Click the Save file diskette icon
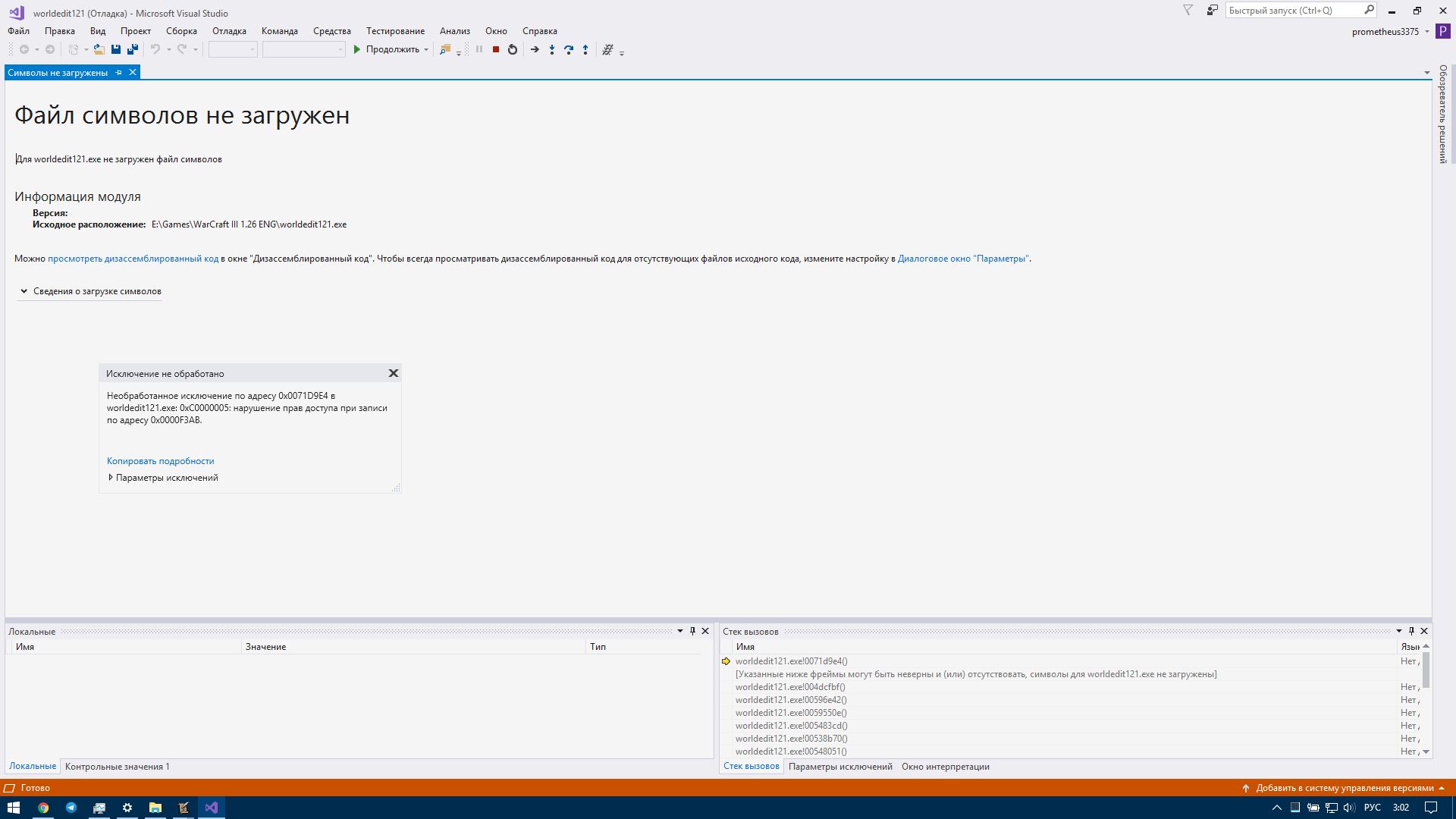The width and height of the screenshot is (1456, 819). click(x=116, y=49)
